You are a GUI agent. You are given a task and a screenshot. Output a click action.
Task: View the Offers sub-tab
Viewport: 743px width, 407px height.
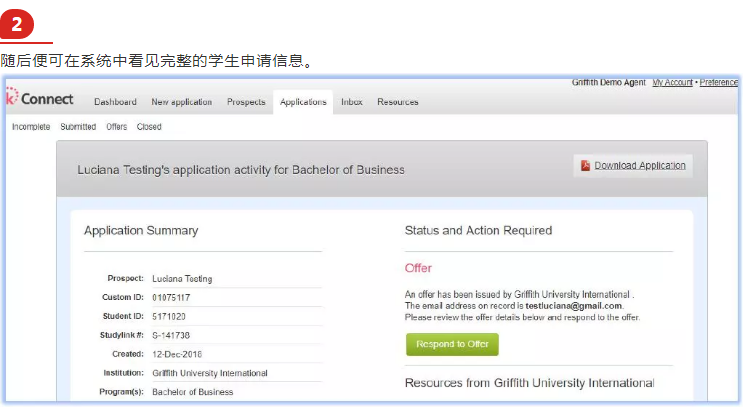click(x=116, y=127)
